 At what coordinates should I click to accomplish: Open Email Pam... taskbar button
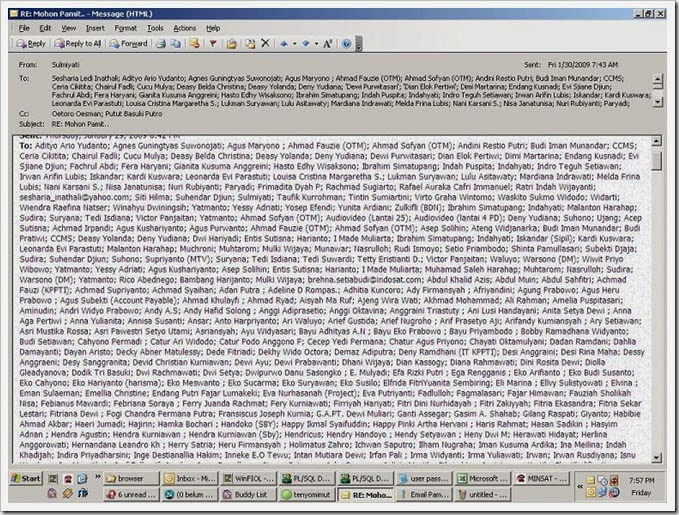[424, 494]
